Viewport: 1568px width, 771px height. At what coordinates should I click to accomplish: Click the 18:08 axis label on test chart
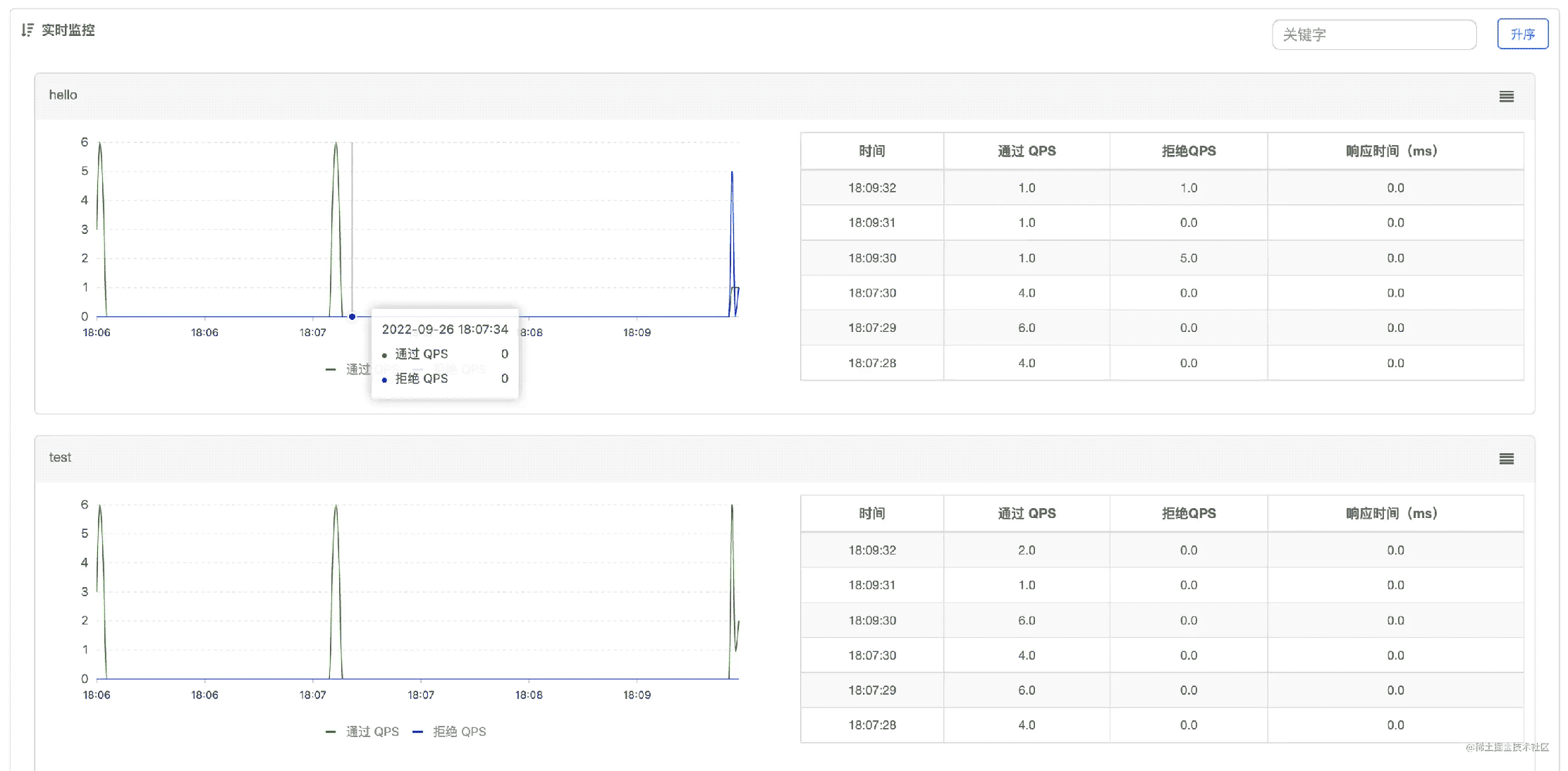pos(529,695)
